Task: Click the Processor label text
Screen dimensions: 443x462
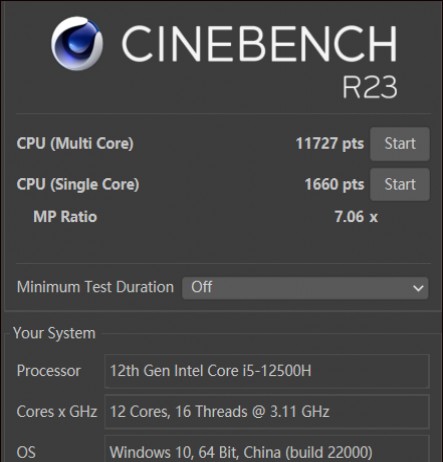Action: point(49,371)
